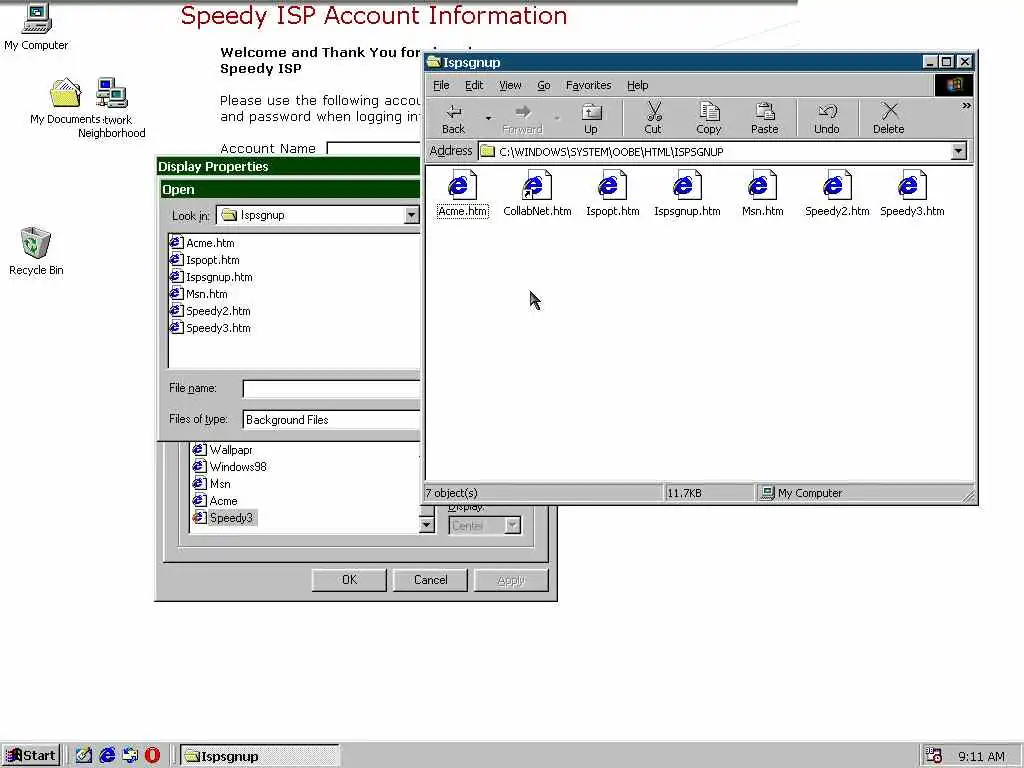
Task: Click the Apply button in Display Properties
Action: coord(511,580)
